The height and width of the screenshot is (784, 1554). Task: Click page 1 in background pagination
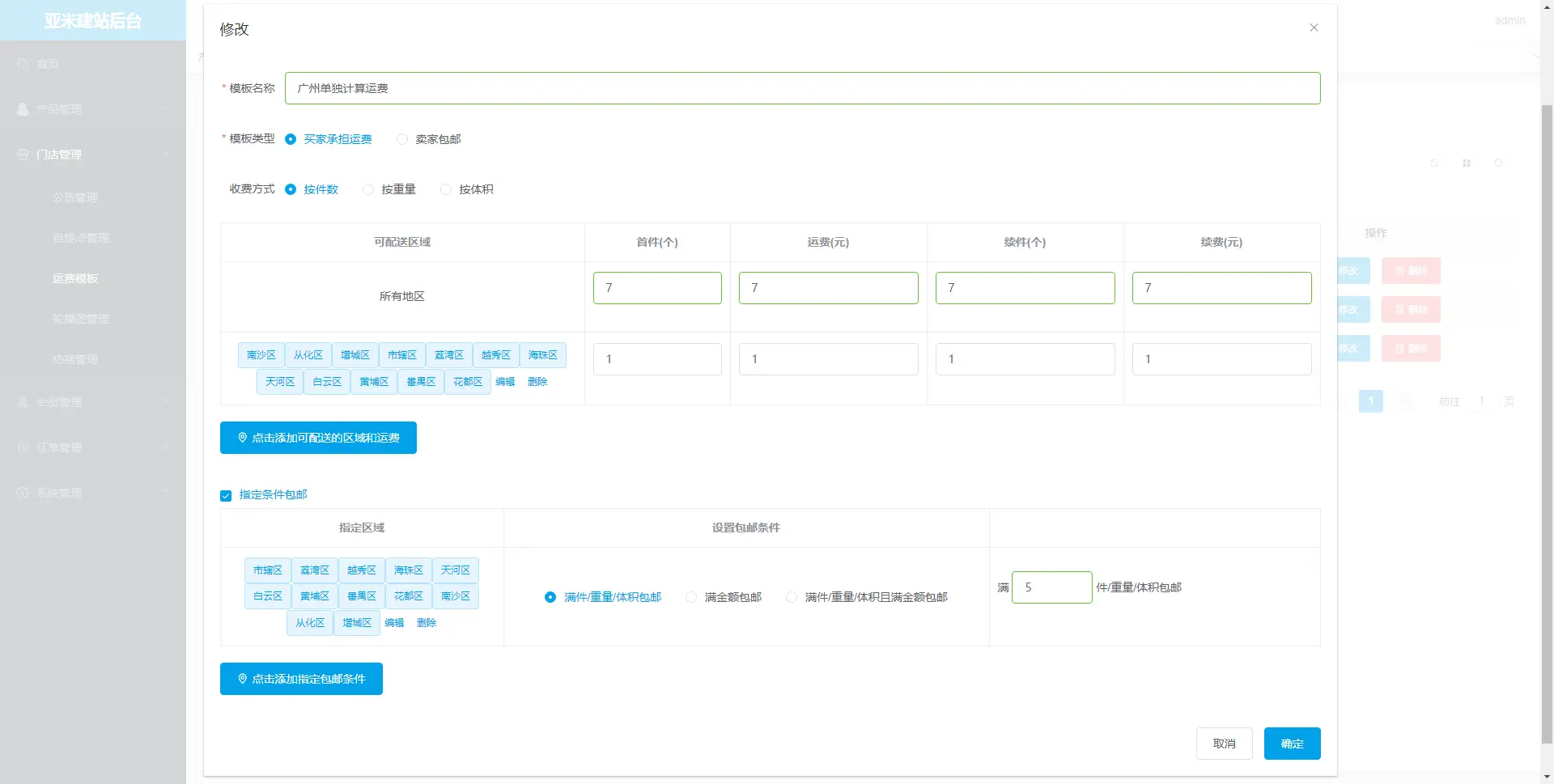pos(1371,401)
